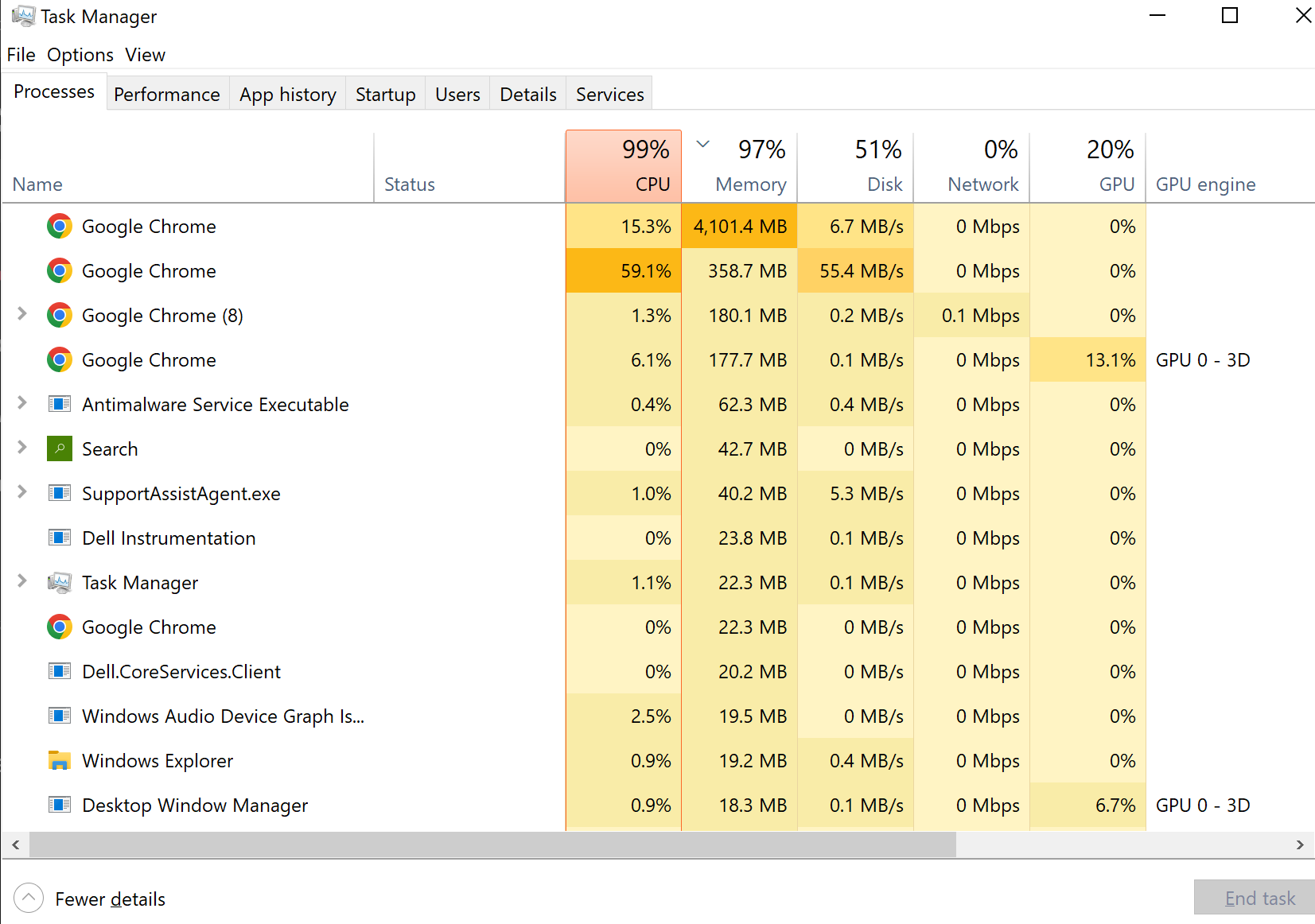The height and width of the screenshot is (924, 1315).
Task: Click the Desktop Window Manager icon
Action: [x=60, y=805]
